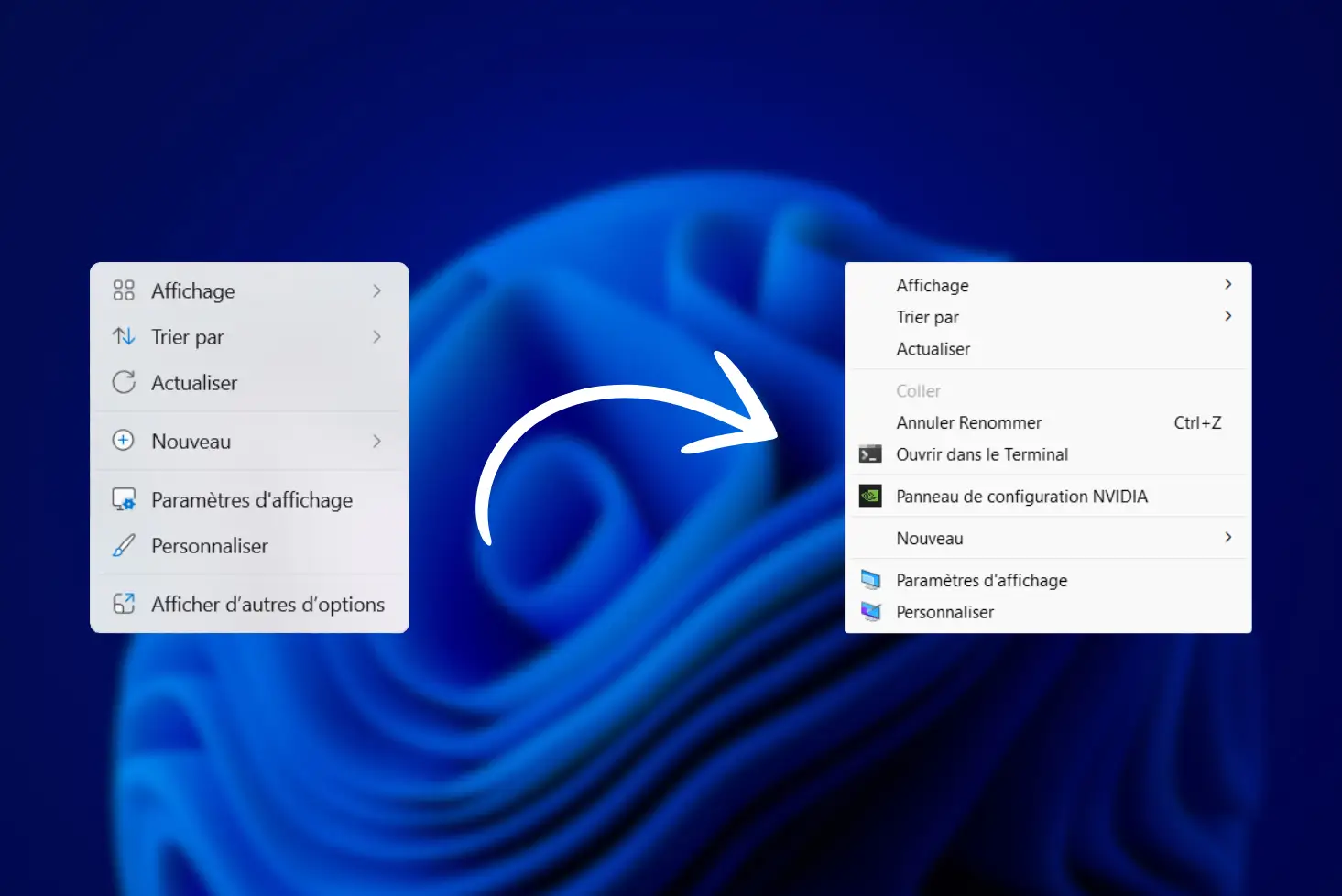Viewport: 1342px width, 896px height.
Task: Click the monitor gear icon in left menu
Action: 124,499
